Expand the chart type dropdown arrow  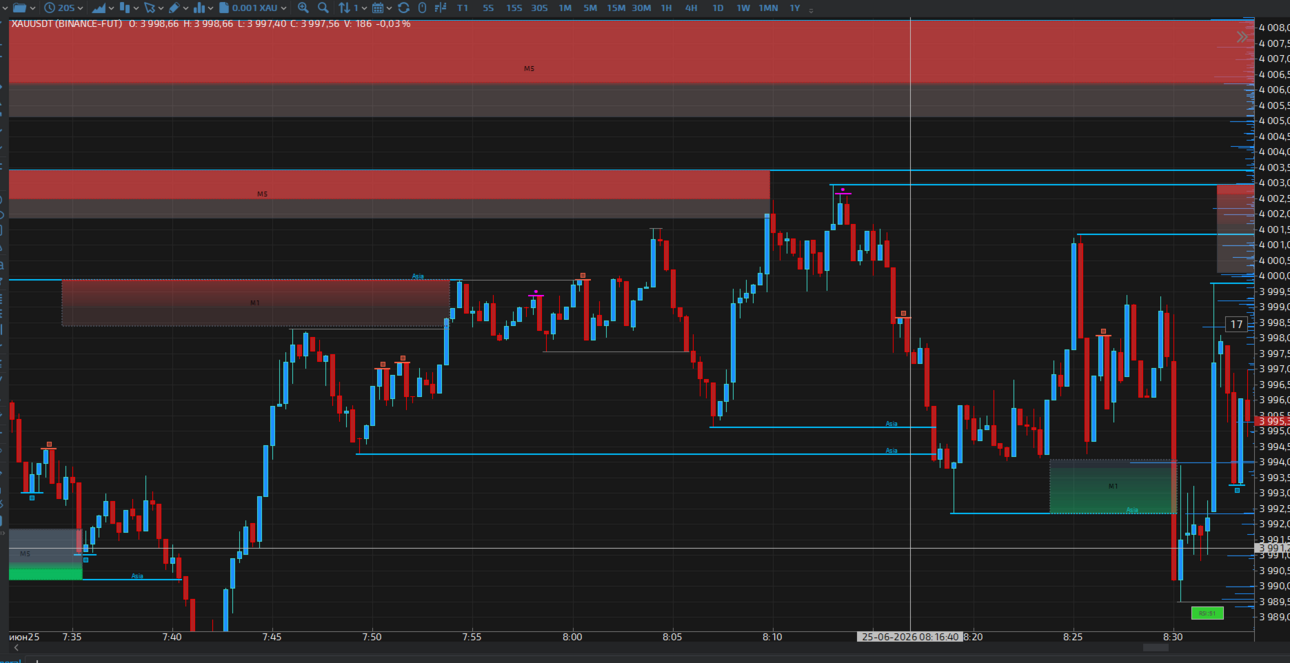pyautogui.click(x=111, y=8)
